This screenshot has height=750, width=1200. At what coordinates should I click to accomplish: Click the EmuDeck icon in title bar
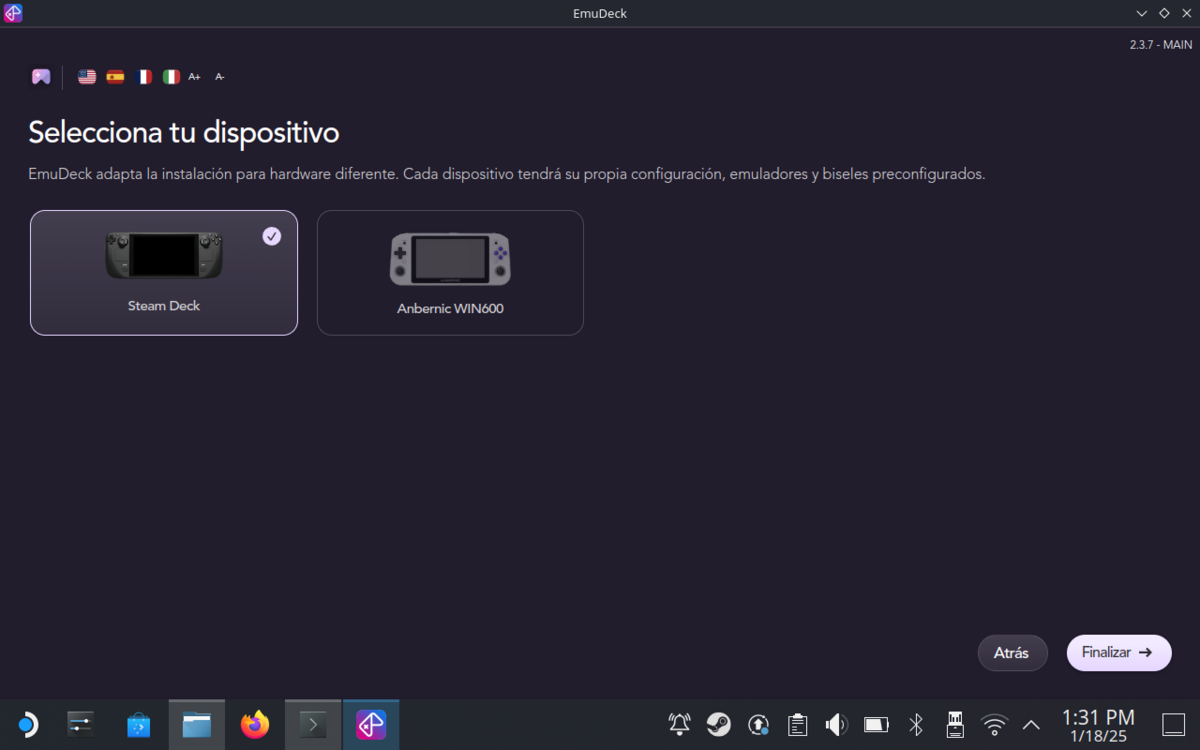(x=13, y=13)
